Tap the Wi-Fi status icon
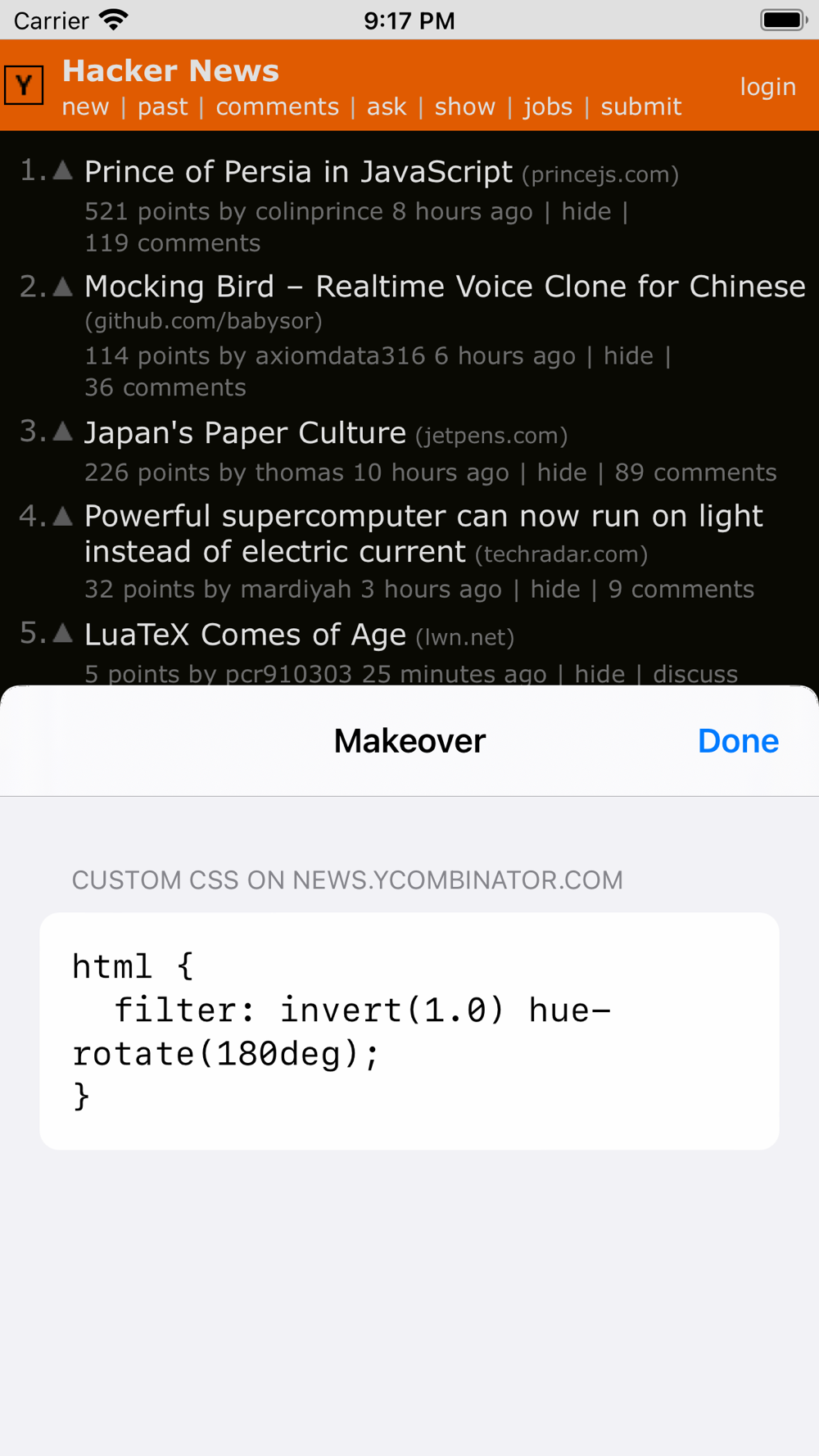Screen dimensions: 819x1456 pos(114,20)
